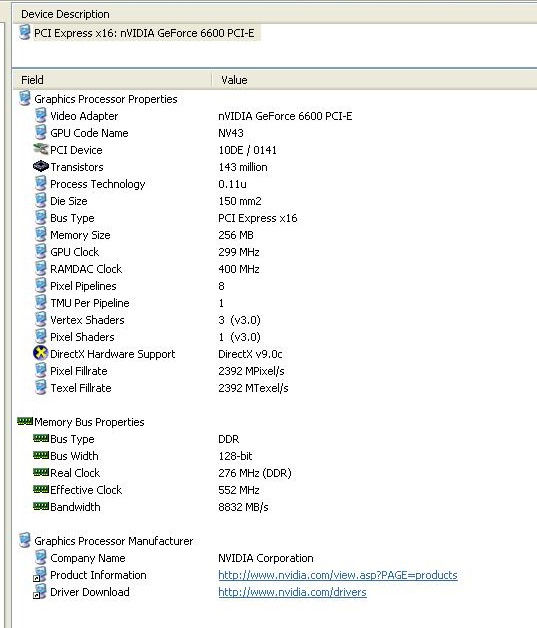Click the Pixel Fillrate row icon
537x628 pixels.
point(40,370)
